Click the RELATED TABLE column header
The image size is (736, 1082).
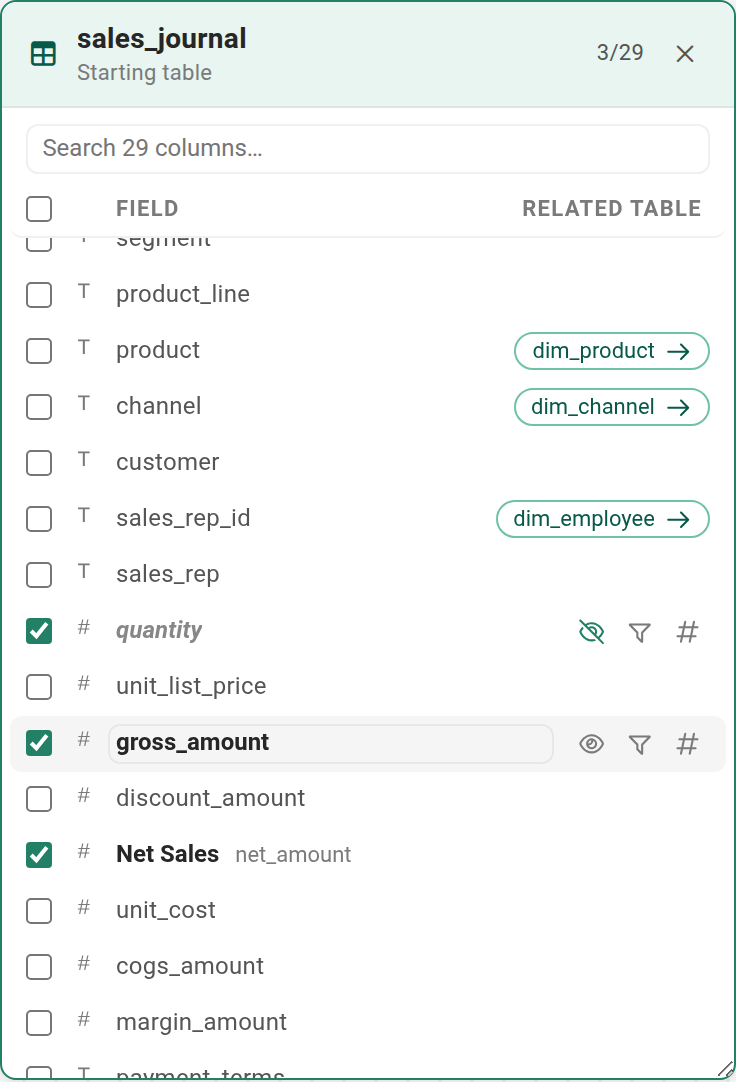[x=611, y=208]
